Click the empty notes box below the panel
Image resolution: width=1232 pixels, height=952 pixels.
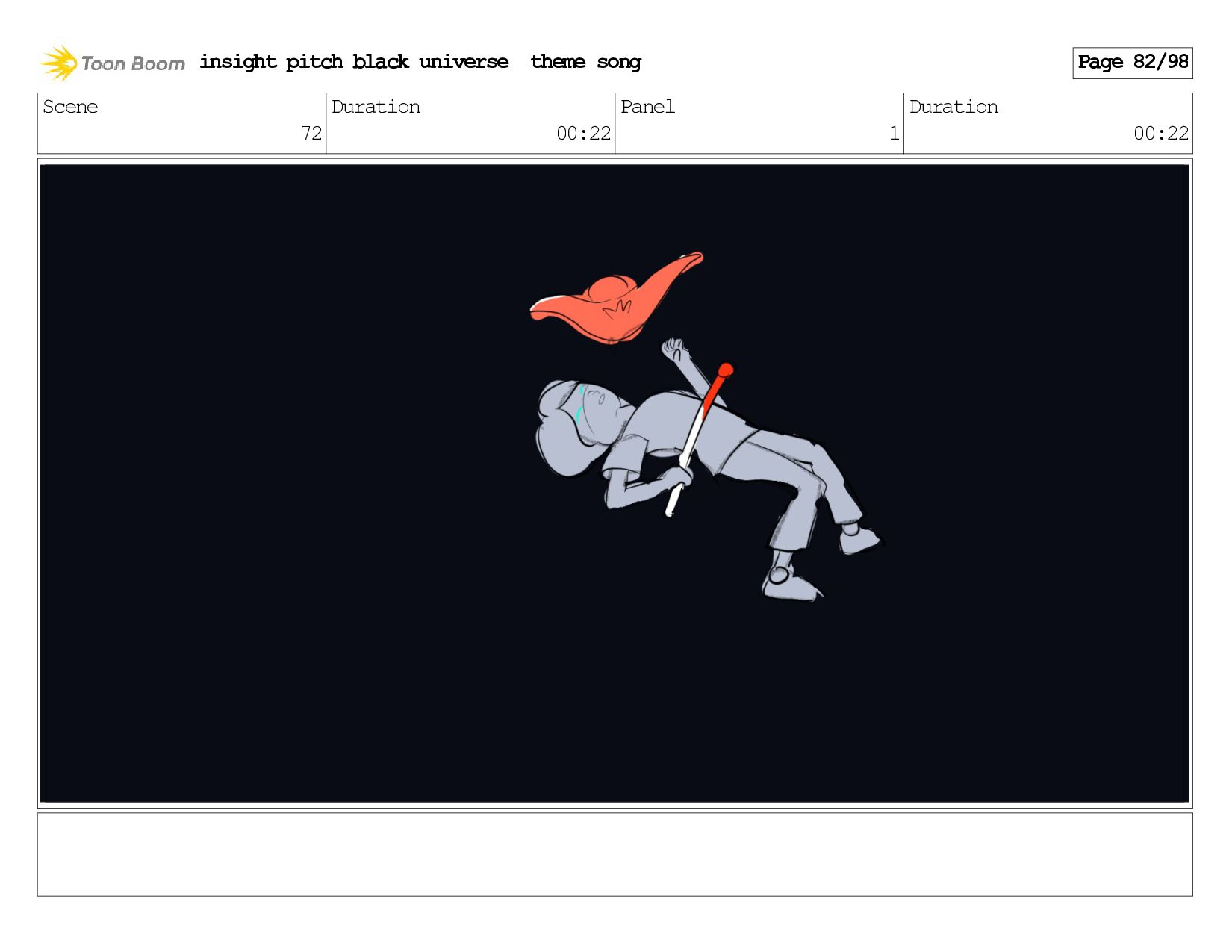[615, 854]
